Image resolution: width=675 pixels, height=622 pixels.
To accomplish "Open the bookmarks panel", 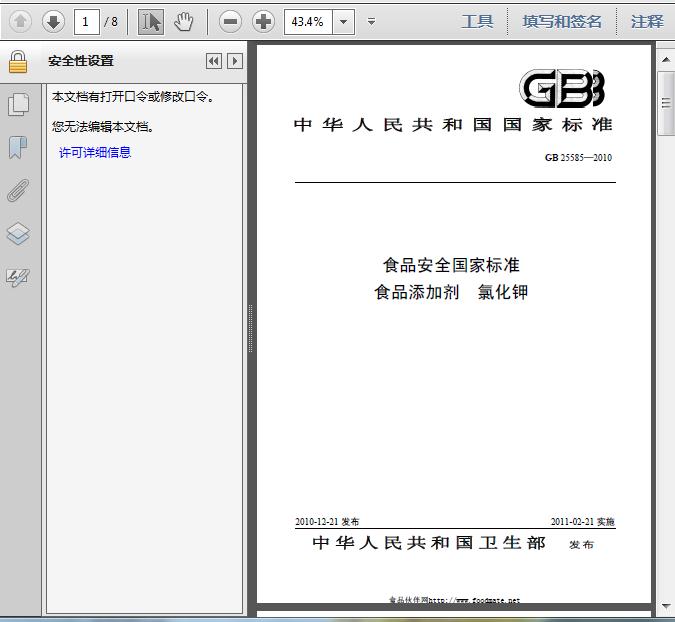I will click(18, 148).
